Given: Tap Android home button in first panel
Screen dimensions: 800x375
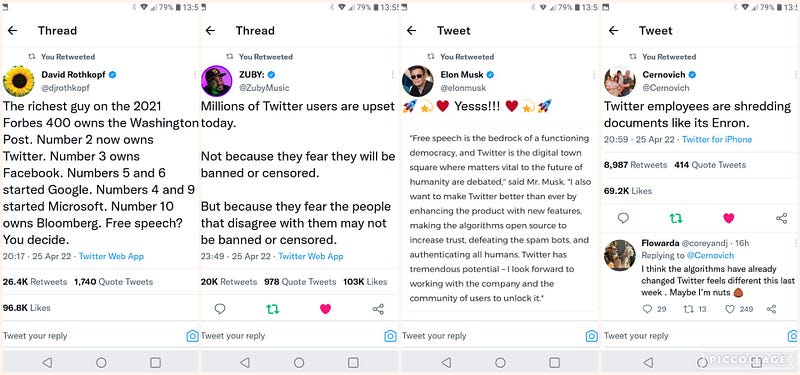Looking at the screenshot, I should [101, 362].
